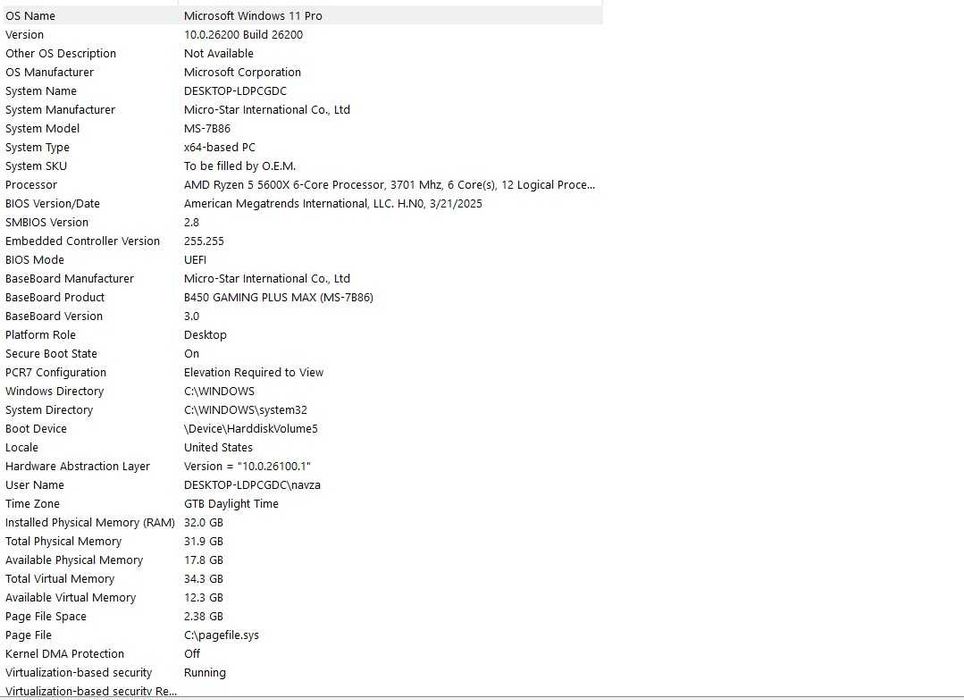Select the Windows Directory label
This screenshot has height=700, width=964.
pyautogui.click(x=54, y=391)
